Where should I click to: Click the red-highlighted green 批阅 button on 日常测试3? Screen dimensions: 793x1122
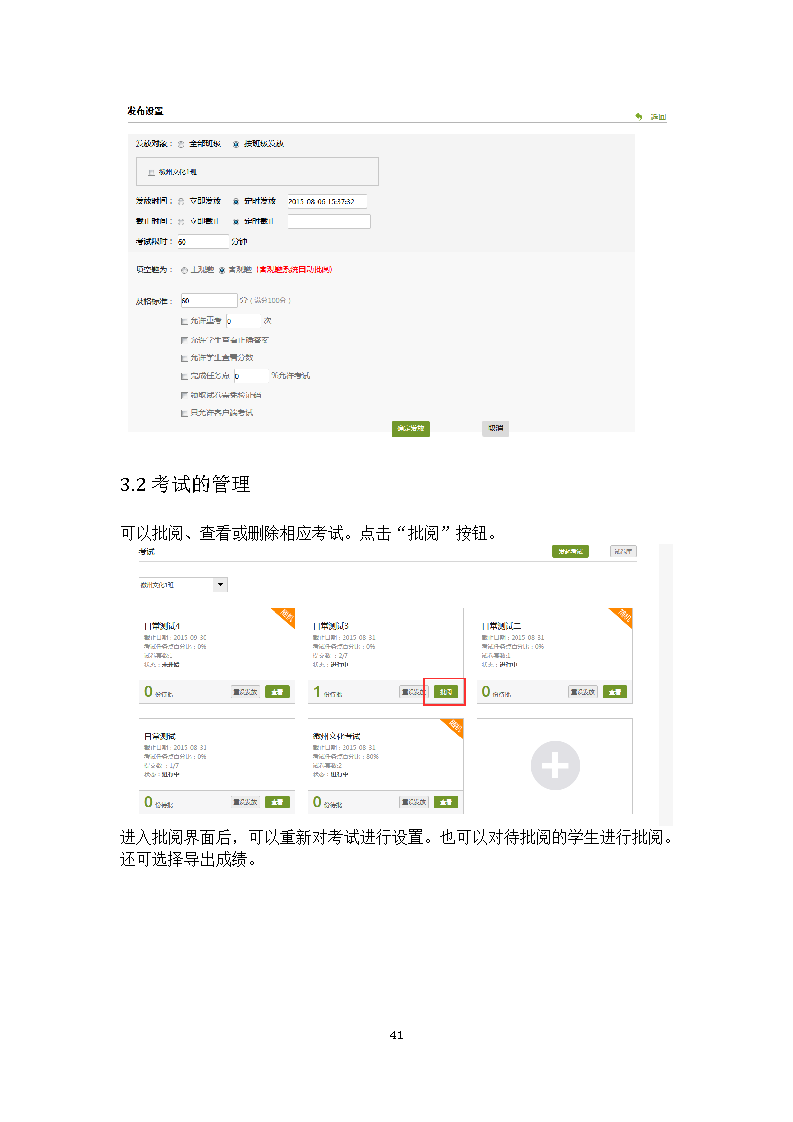tap(445, 692)
